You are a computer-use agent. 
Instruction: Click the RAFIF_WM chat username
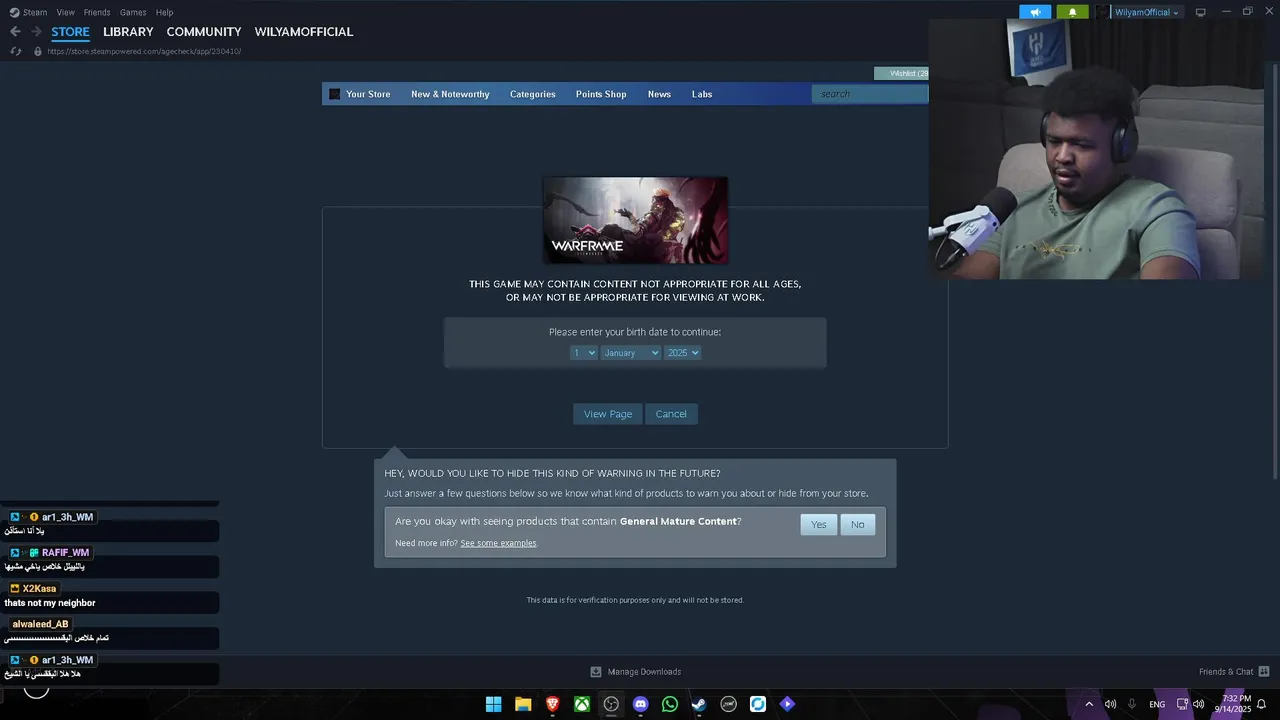point(66,553)
